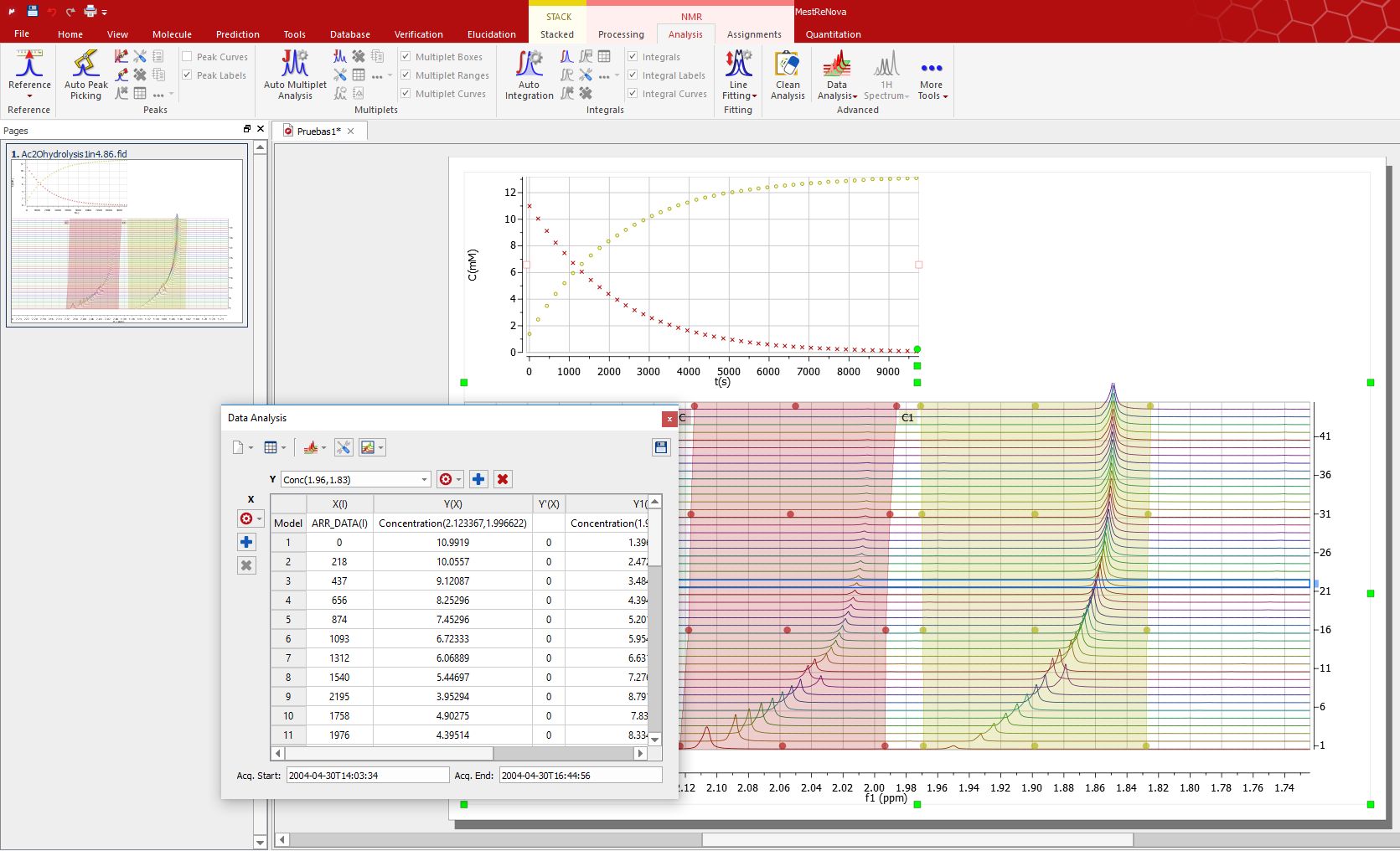The width and height of the screenshot is (1400, 851).
Task: Click the Redo arrow in the quick access bar
Action: click(70, 12)
